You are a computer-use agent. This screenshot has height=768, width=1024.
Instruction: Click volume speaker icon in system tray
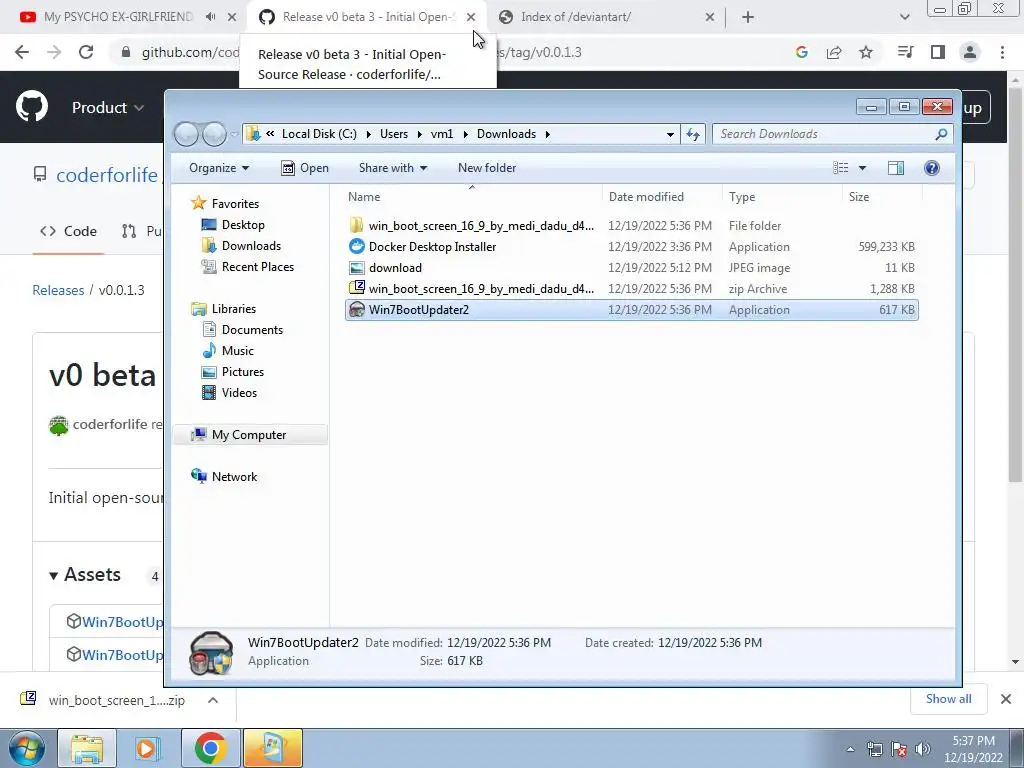pyautogui.click(x=923, y=749)
